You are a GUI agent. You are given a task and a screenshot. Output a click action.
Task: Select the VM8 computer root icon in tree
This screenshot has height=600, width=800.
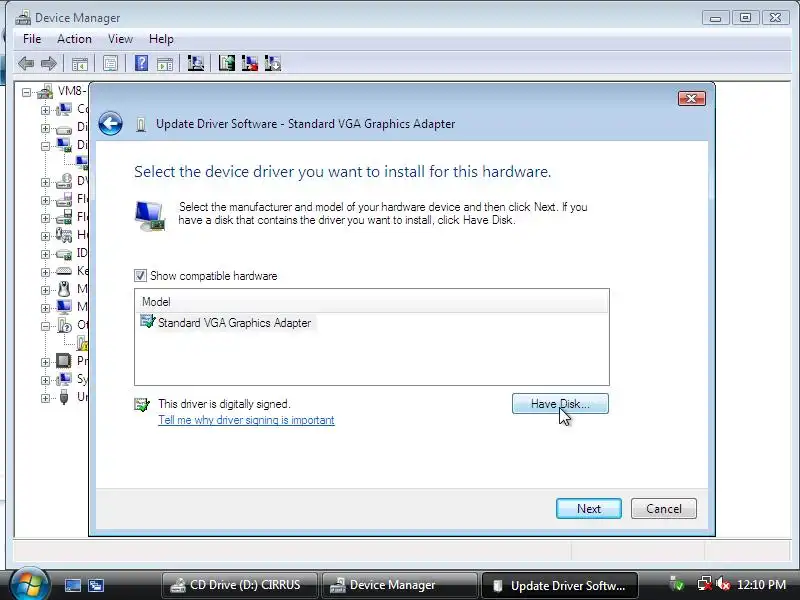point(45,92)
